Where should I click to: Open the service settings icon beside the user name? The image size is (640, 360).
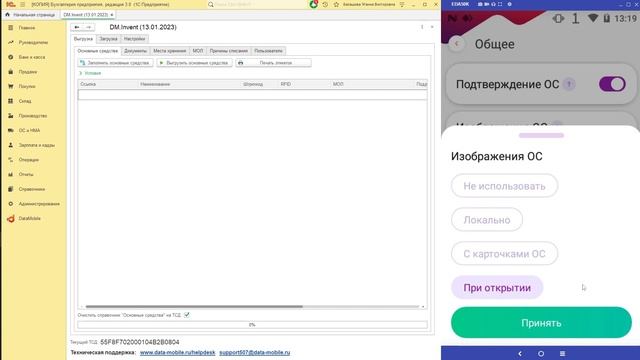[402, 4]
